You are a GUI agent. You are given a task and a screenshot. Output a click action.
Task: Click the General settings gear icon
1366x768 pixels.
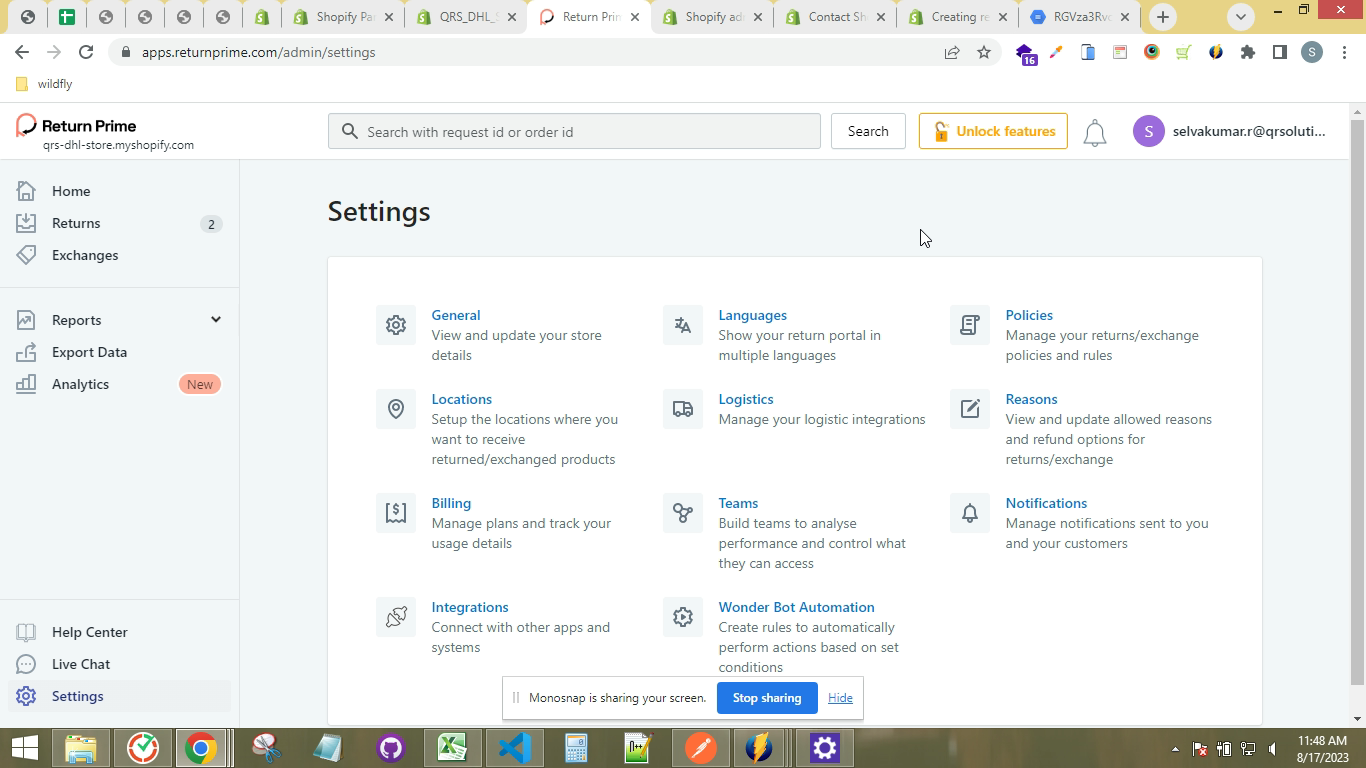396,325
